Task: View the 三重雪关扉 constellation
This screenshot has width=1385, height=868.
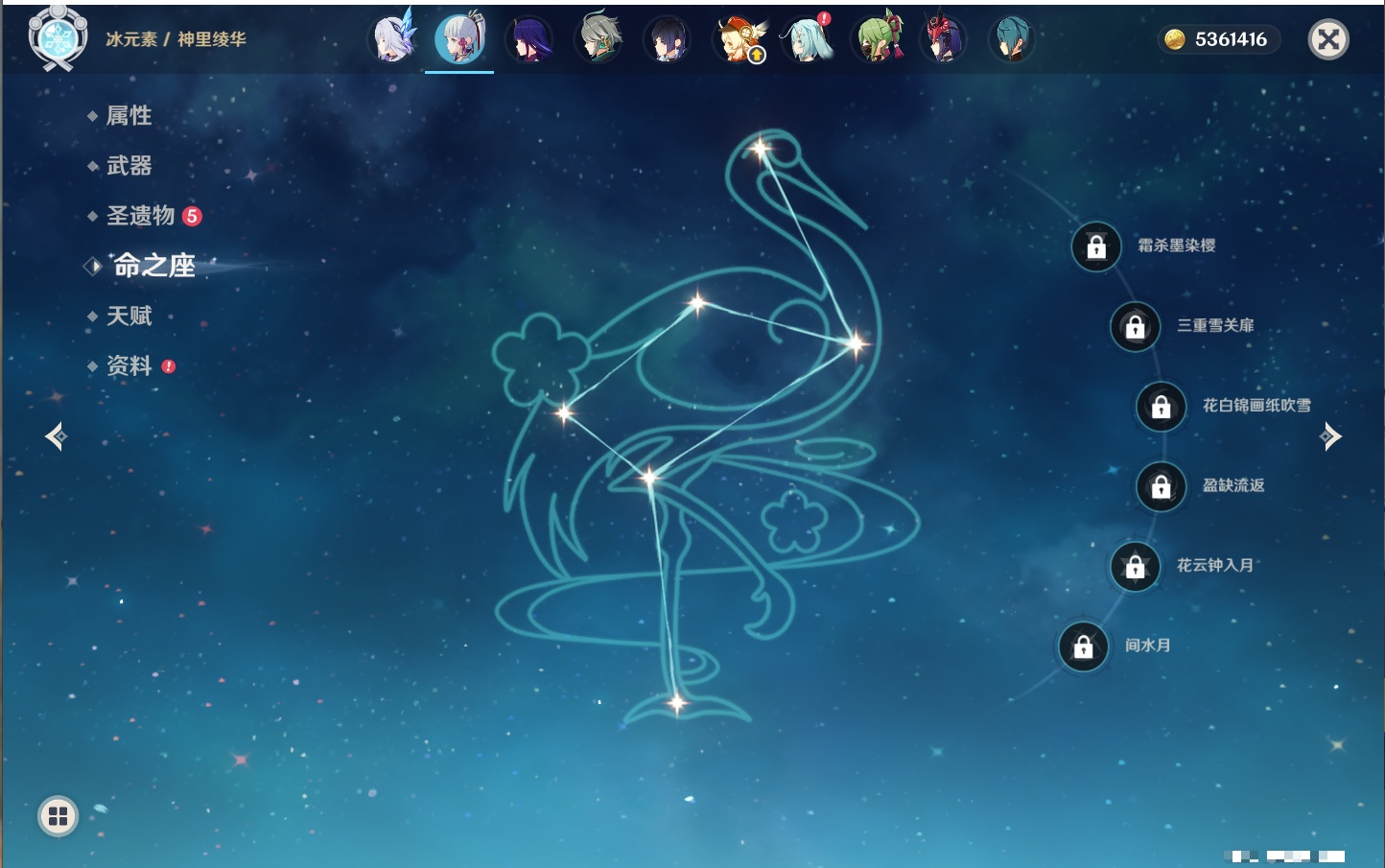Action: [1214, 326]
